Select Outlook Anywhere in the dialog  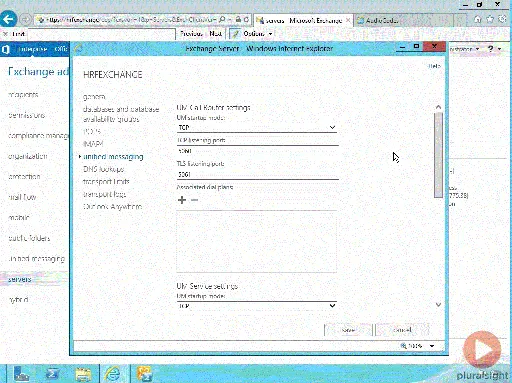[x=112, y=207]
